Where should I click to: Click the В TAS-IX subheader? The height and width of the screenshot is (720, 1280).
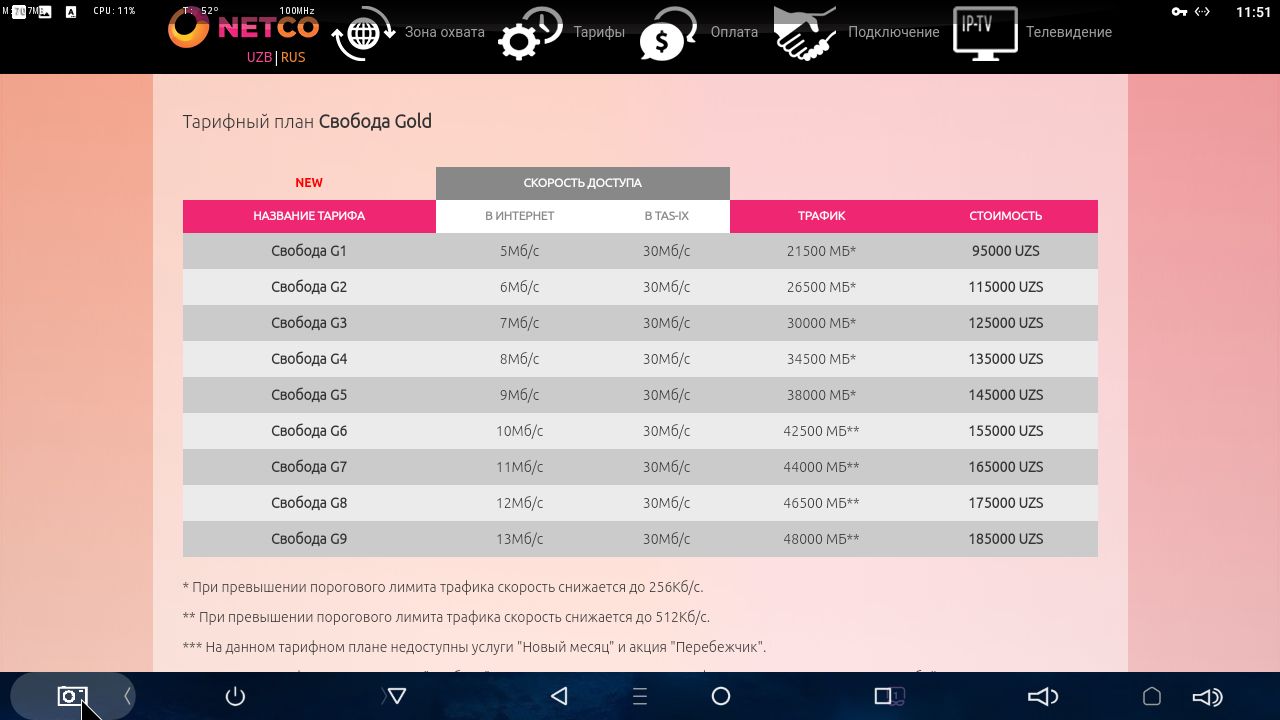point(666,216)
